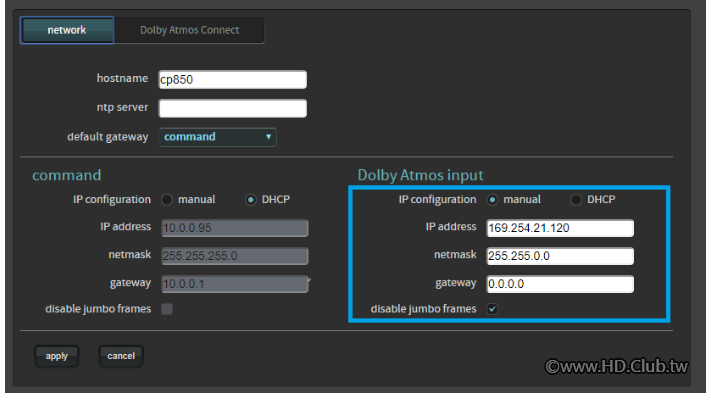Choose DHCP for Dolby Atmos input
The image size is (711, 400).
[x=576, y=200]
